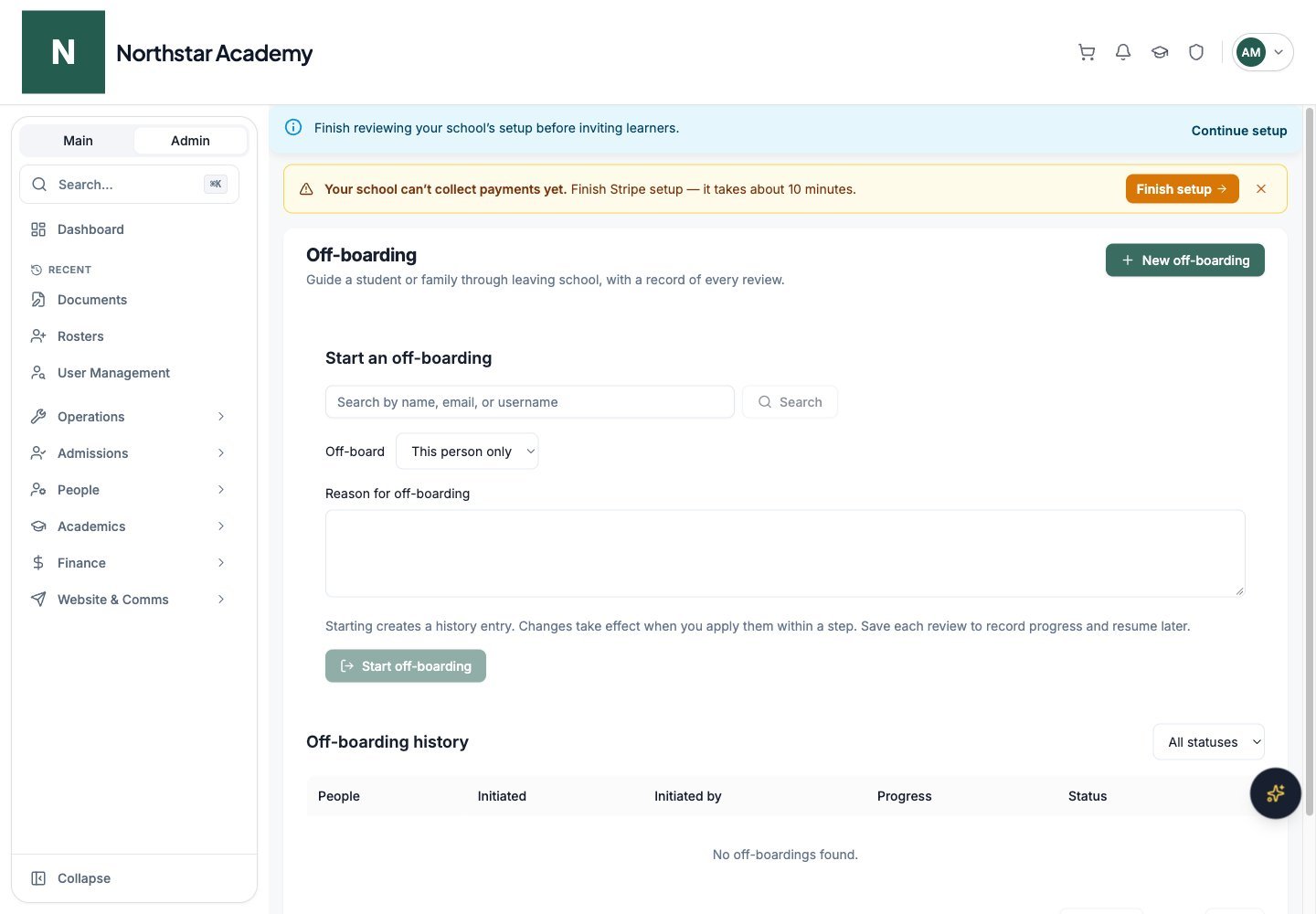This screenshot has height=914, width=1316.
Task: Click the People column header
Action: pyautogui.click(x=339, y=796)
